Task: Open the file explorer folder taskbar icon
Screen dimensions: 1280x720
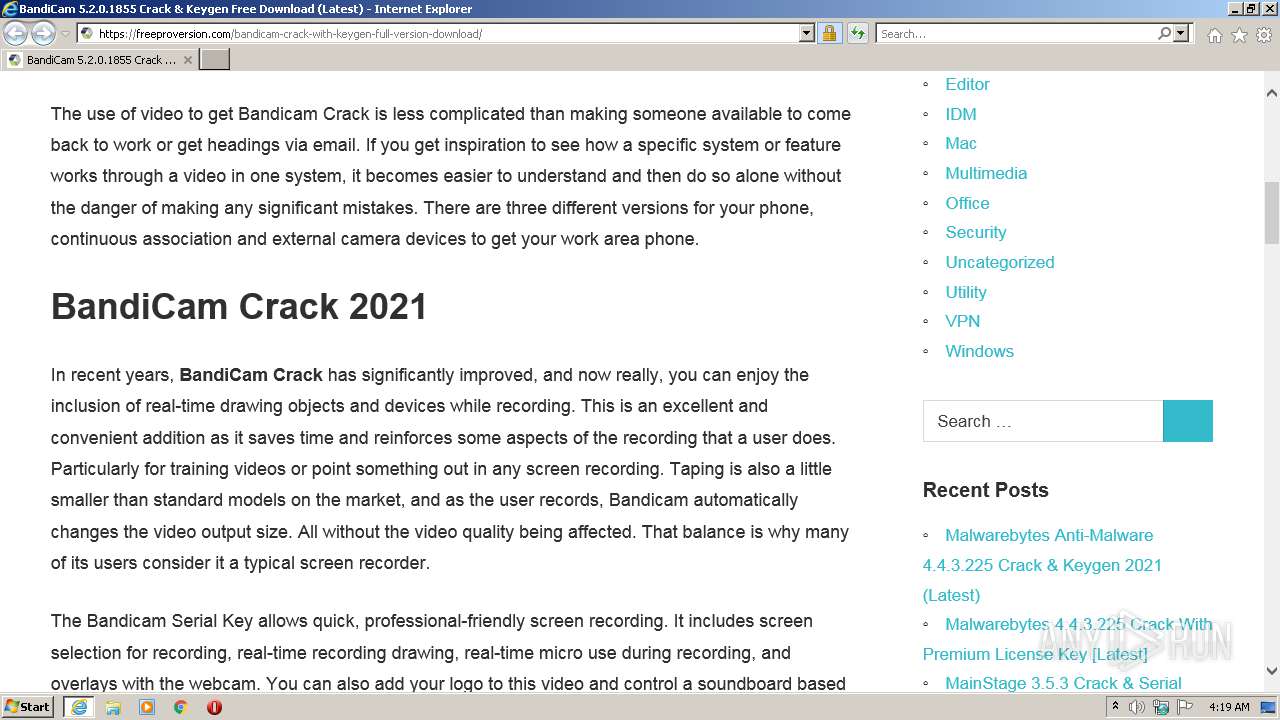Action: [x=113, y=707]
